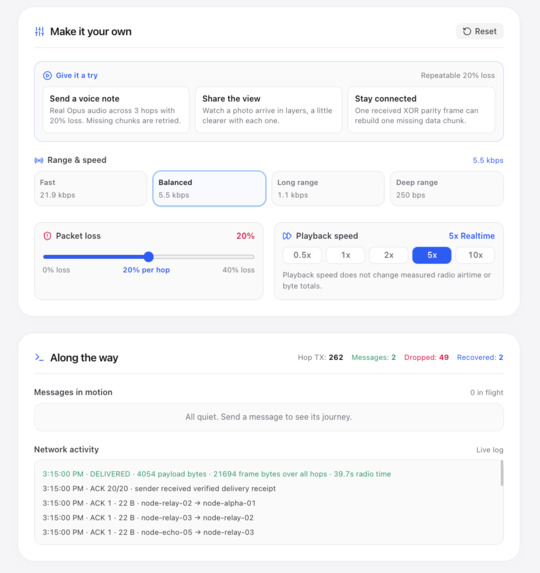Click the packet loss slider handle
Screen dimensions: 540x573
[x=148, y=257]
